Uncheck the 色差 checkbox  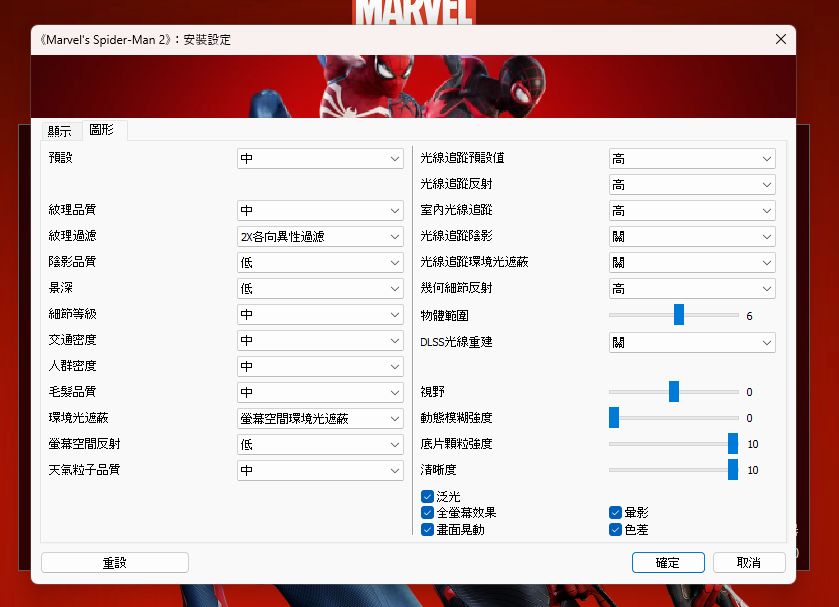click(615, 529)
